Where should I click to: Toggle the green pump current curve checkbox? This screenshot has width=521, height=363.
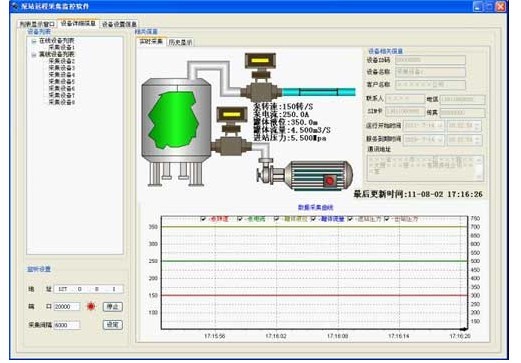(x=239, y=219)
